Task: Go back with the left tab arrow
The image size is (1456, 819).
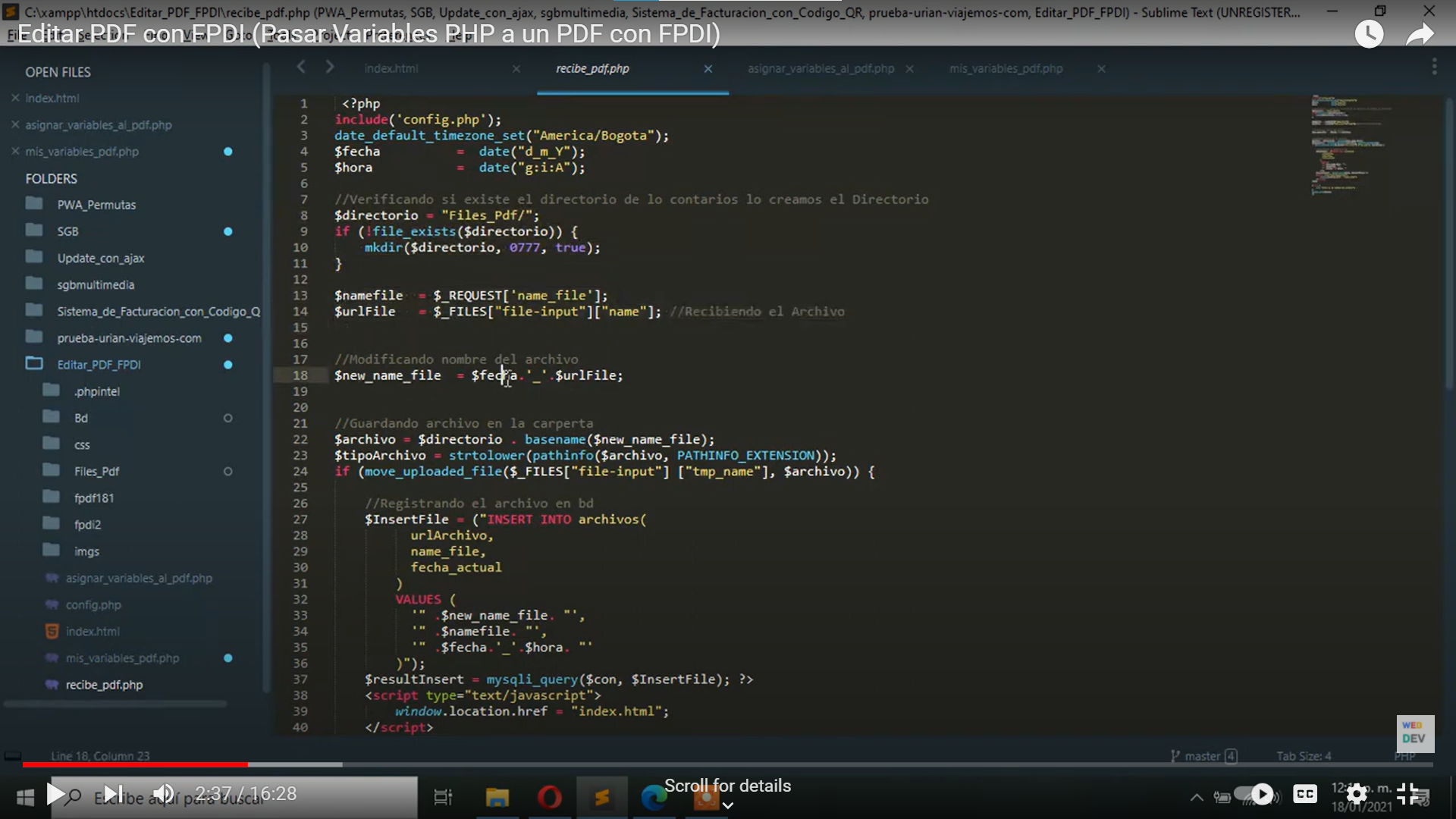Action: click(x=301, y=67)
